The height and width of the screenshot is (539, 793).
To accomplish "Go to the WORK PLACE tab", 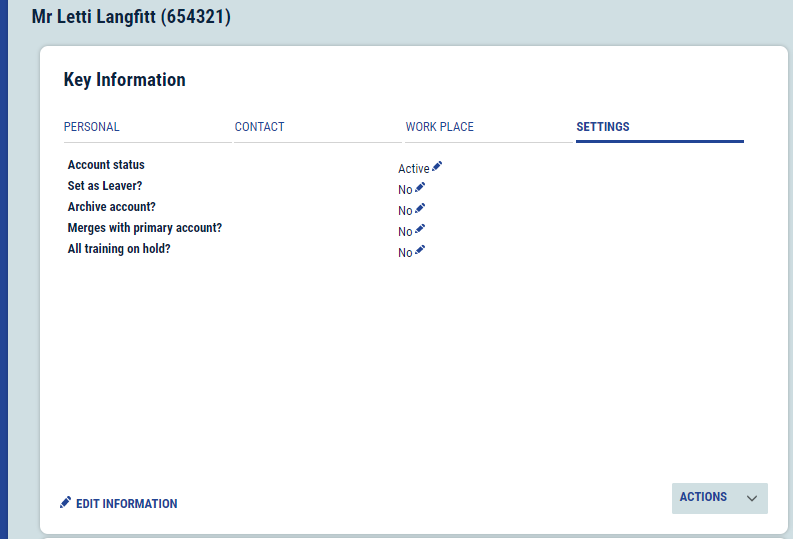I will pos(440,127).
